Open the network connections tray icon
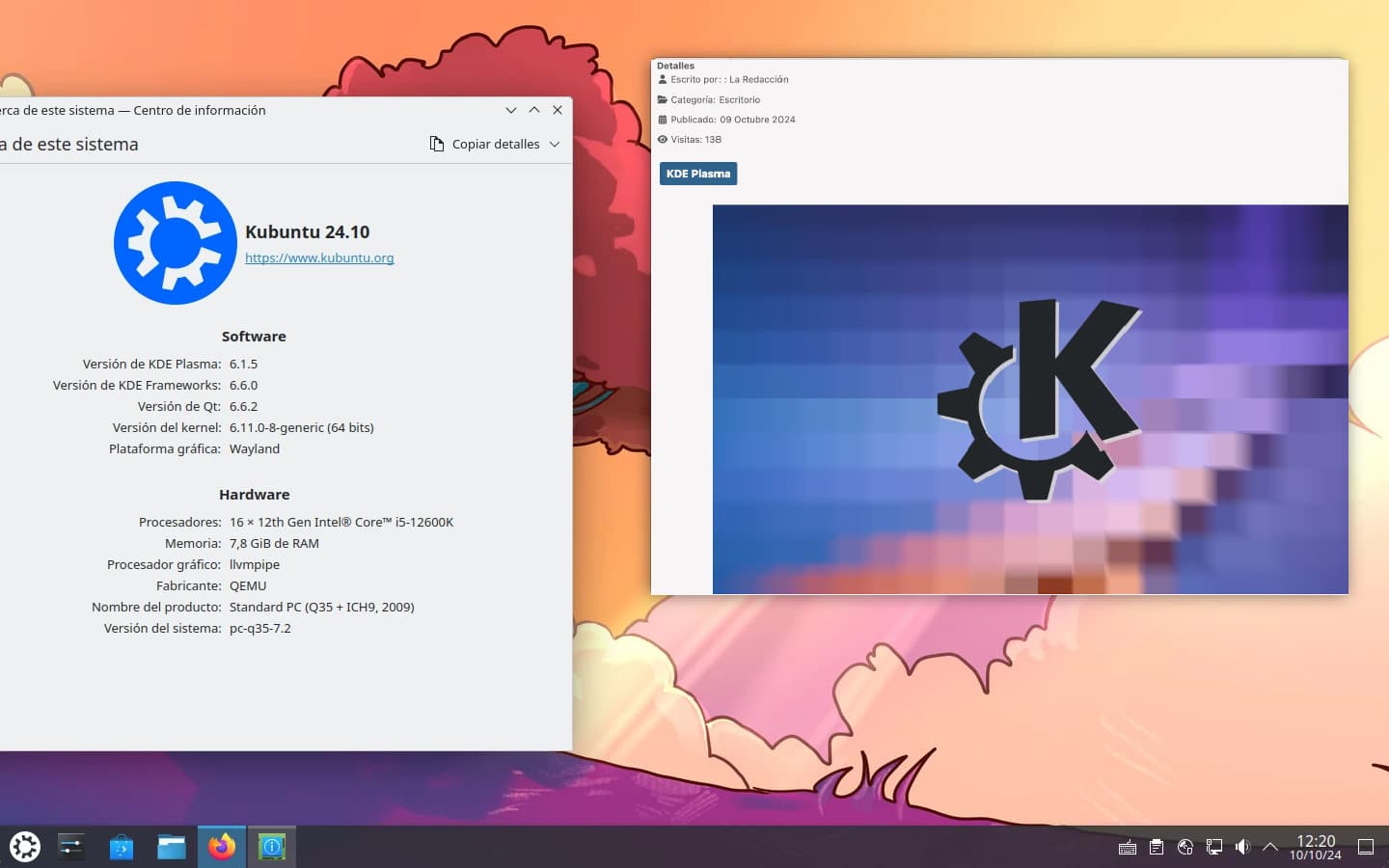 coord(1214,847)
